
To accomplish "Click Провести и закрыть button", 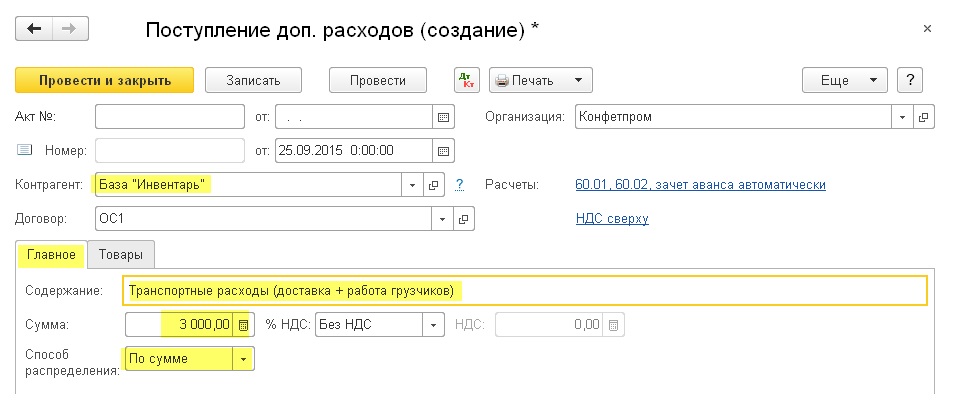I will point(104,80).
